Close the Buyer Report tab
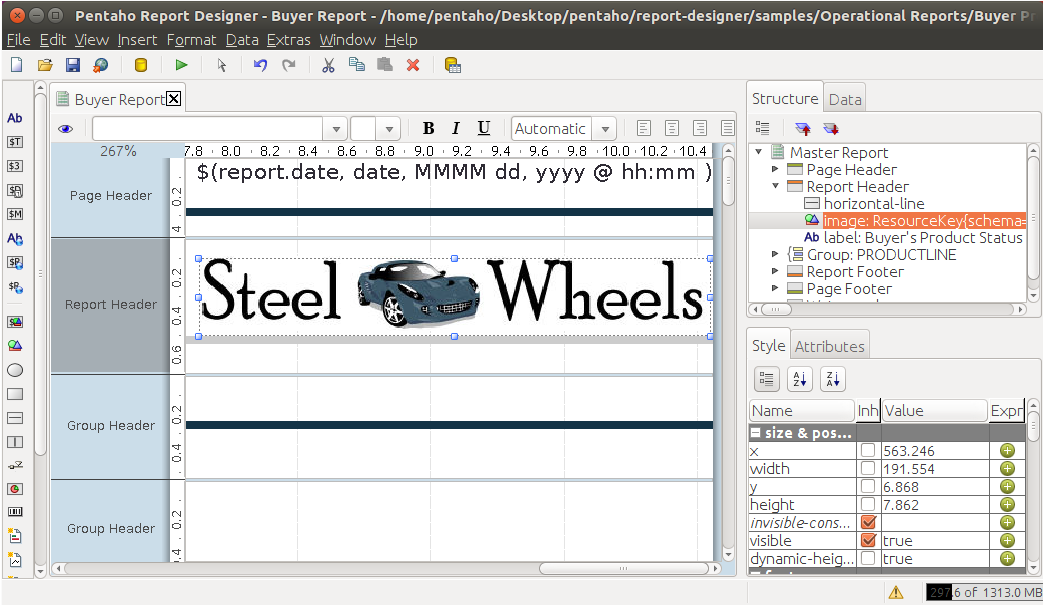The width and height of the screenshot is (1043, 605). (174, 99)
